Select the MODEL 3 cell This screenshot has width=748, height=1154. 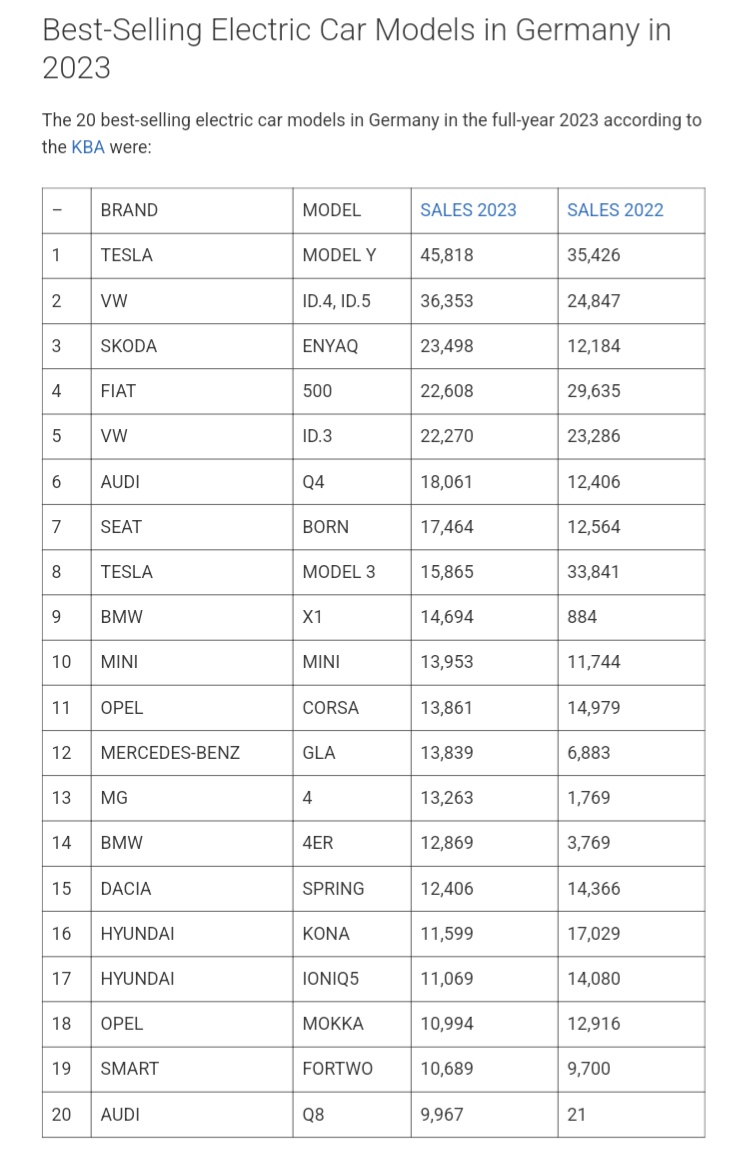click(x=339, y=572)
